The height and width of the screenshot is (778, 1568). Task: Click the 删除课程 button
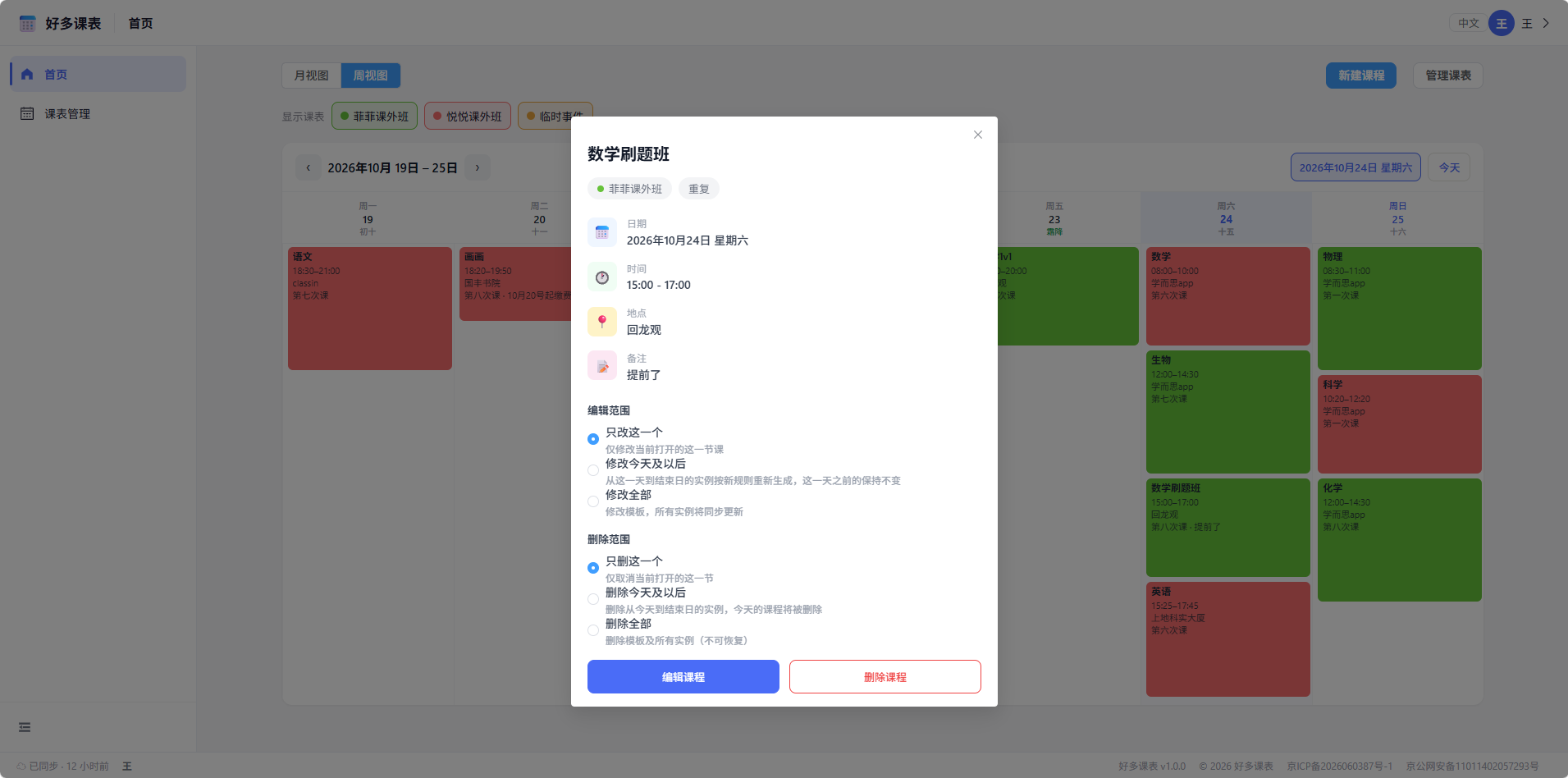885,677
